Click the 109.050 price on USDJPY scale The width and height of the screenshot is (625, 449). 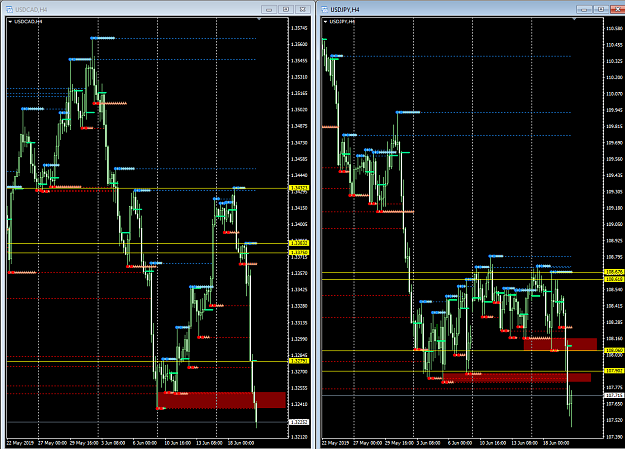614,224
